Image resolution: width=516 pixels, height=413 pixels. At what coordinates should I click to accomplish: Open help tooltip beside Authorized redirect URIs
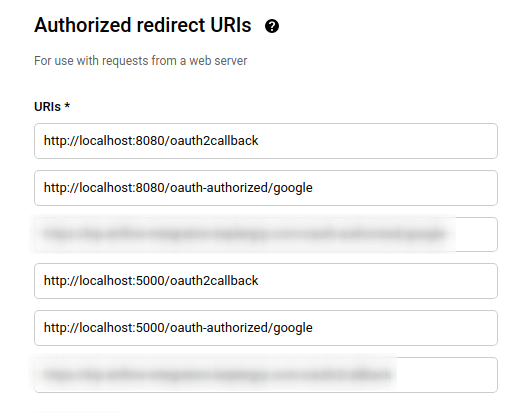click(272, 26)
